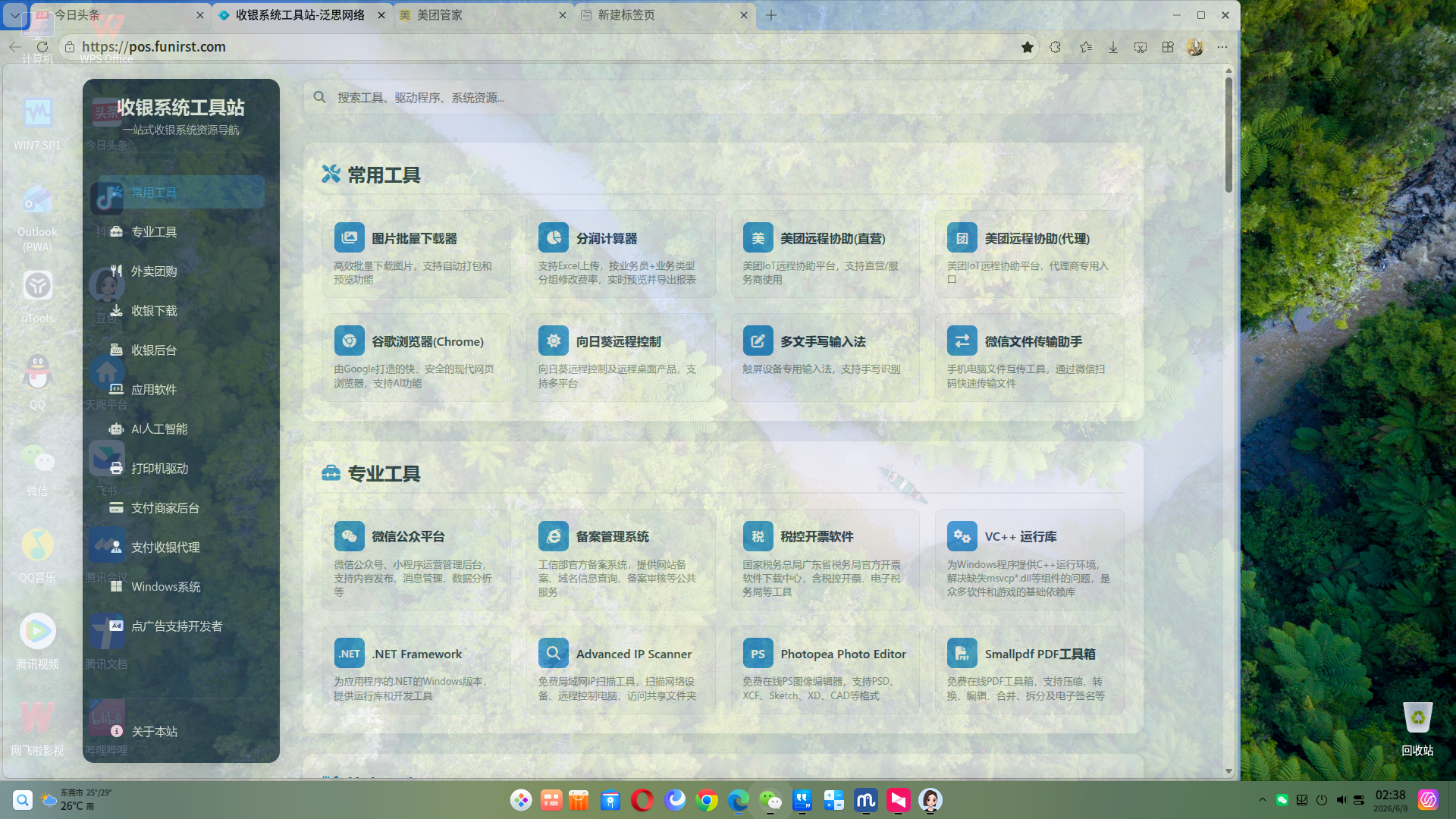Go to 支付收银代理 sidebar entry
The image size is (1456, 819).
tap(181, 548)
